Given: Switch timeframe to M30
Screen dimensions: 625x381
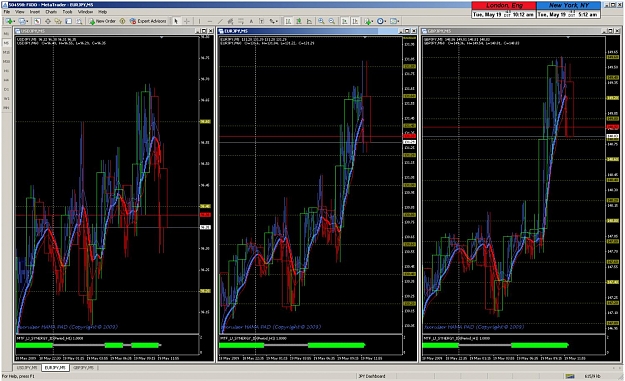Looking at the screenshot, I should coord(6,61).
